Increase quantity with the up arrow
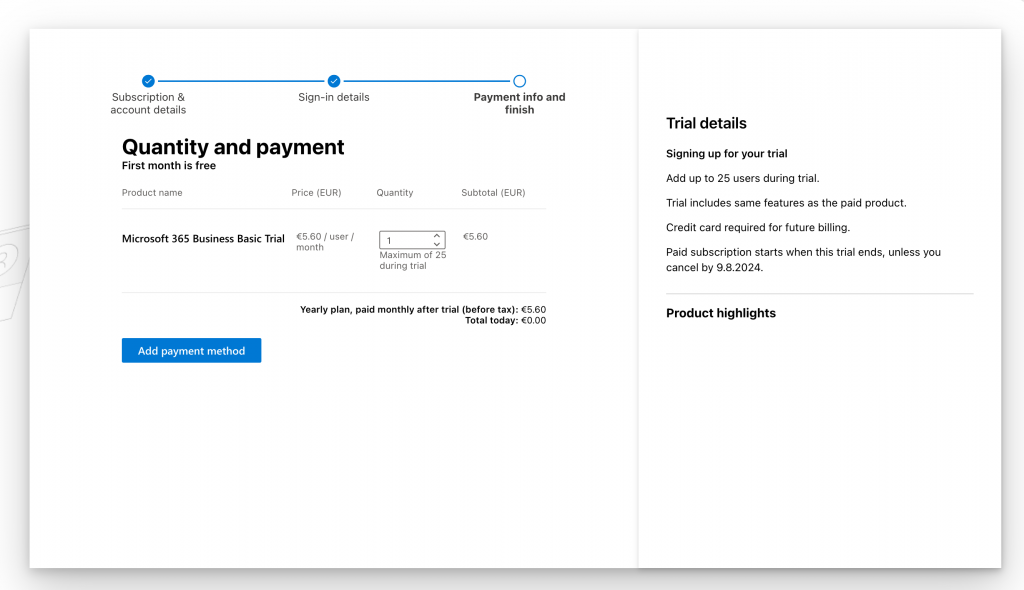 point(437,236)
